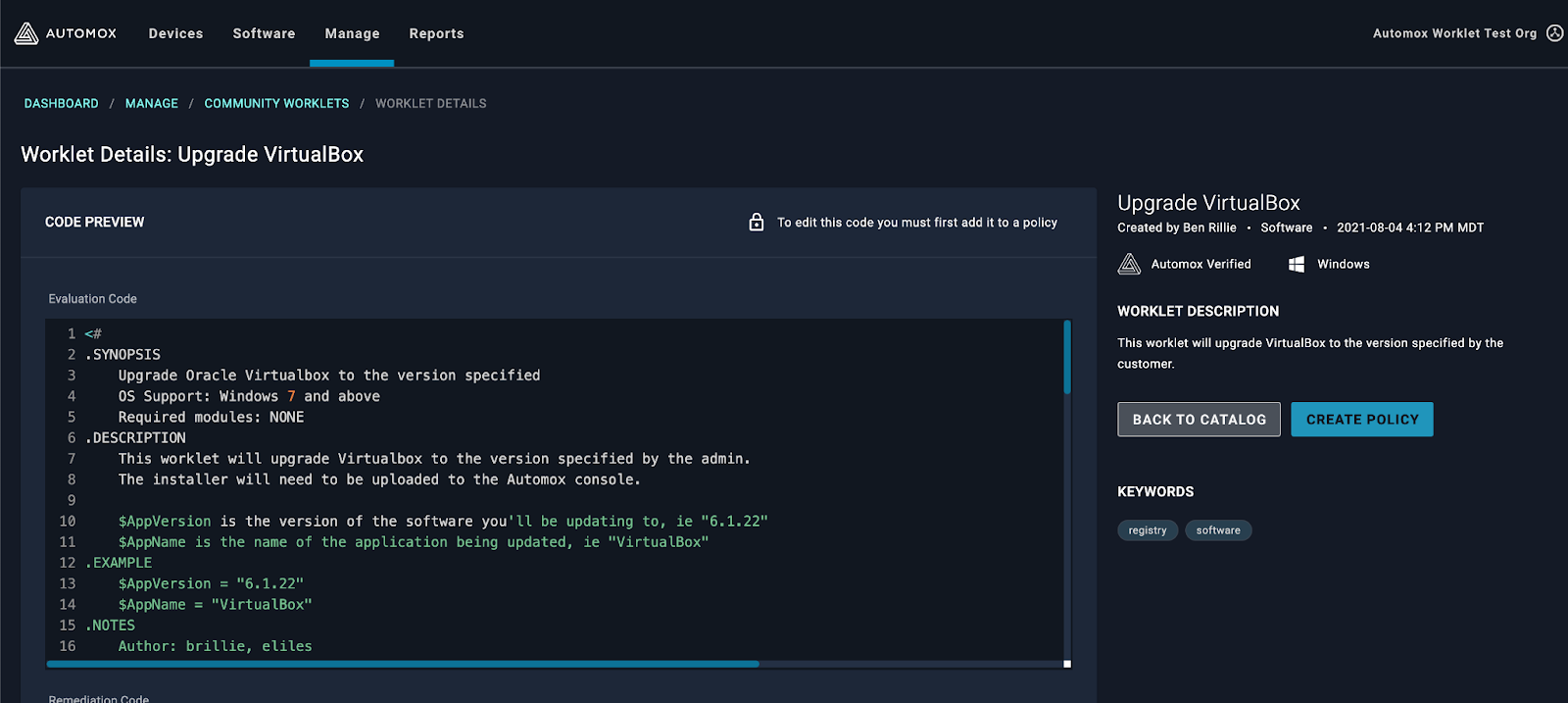Click the Worklet Details breadcrumb text
Viewport: 1568px width, 703px height.
tap(431, 103)
